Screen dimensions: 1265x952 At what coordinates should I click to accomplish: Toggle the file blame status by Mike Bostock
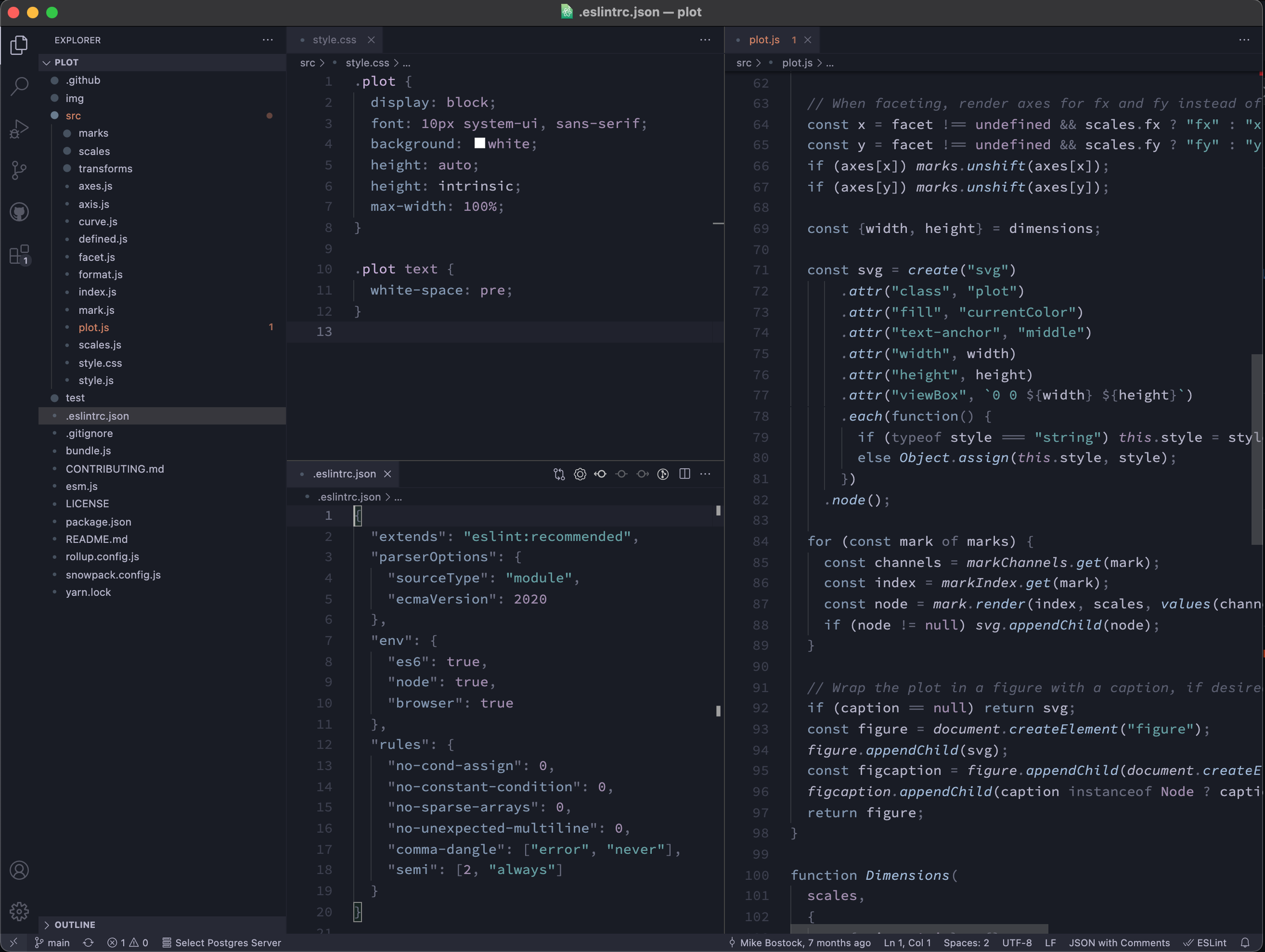[x=800, y=943]
